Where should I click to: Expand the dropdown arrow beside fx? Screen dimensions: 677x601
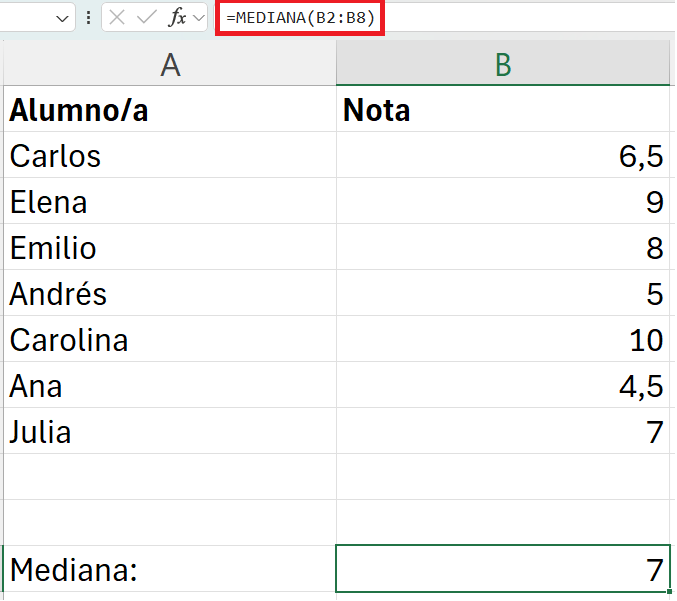(199, 18)
